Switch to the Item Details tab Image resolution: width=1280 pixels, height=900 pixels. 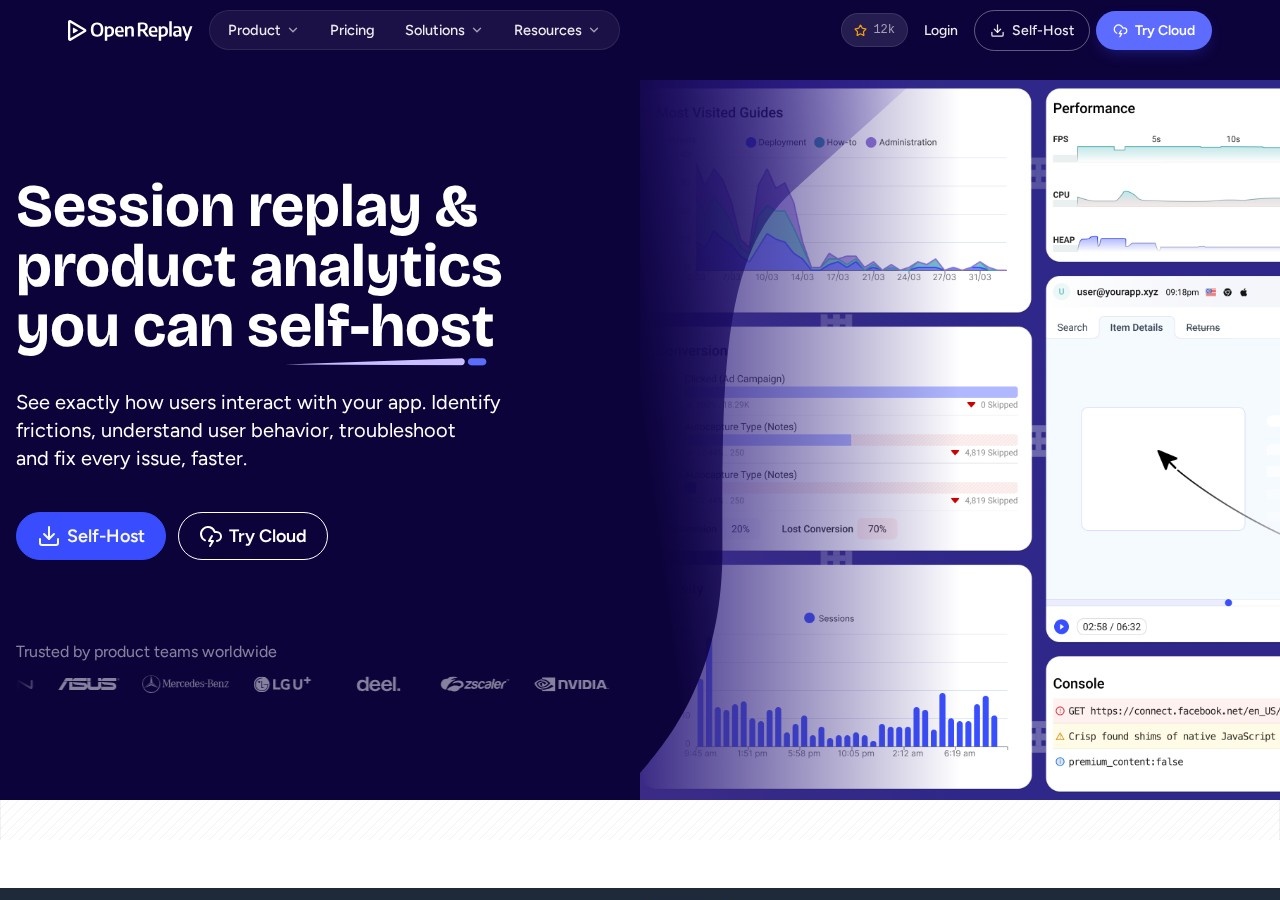coord(1136,327)
